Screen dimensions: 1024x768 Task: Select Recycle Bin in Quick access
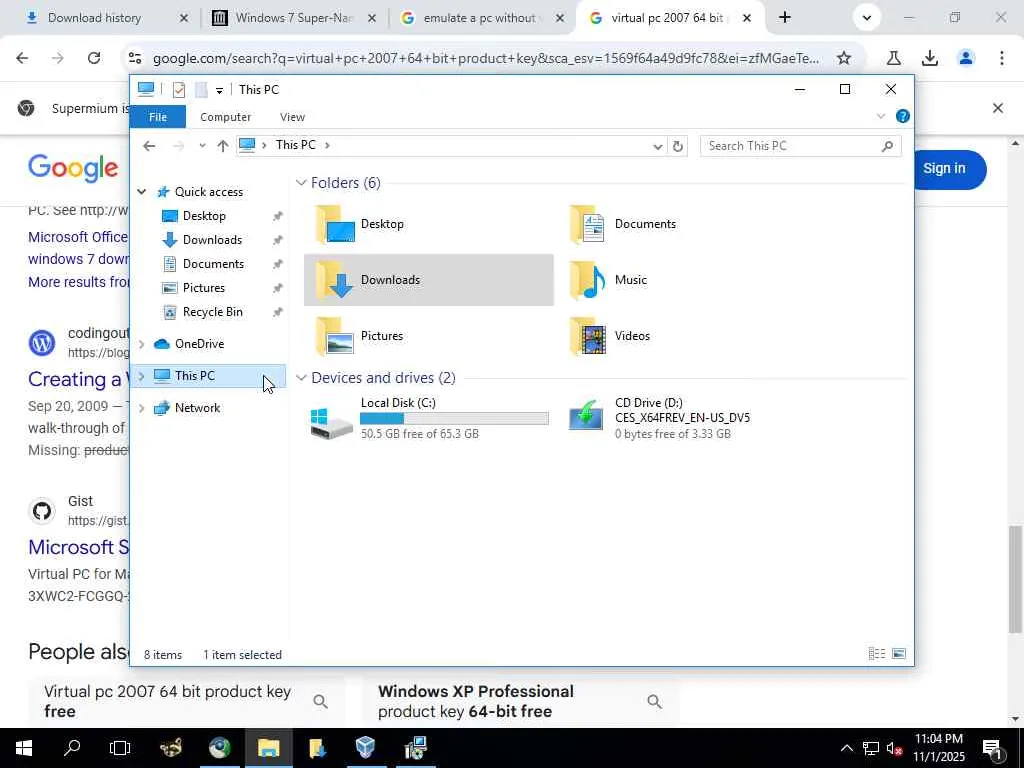[x=212, y=312]
